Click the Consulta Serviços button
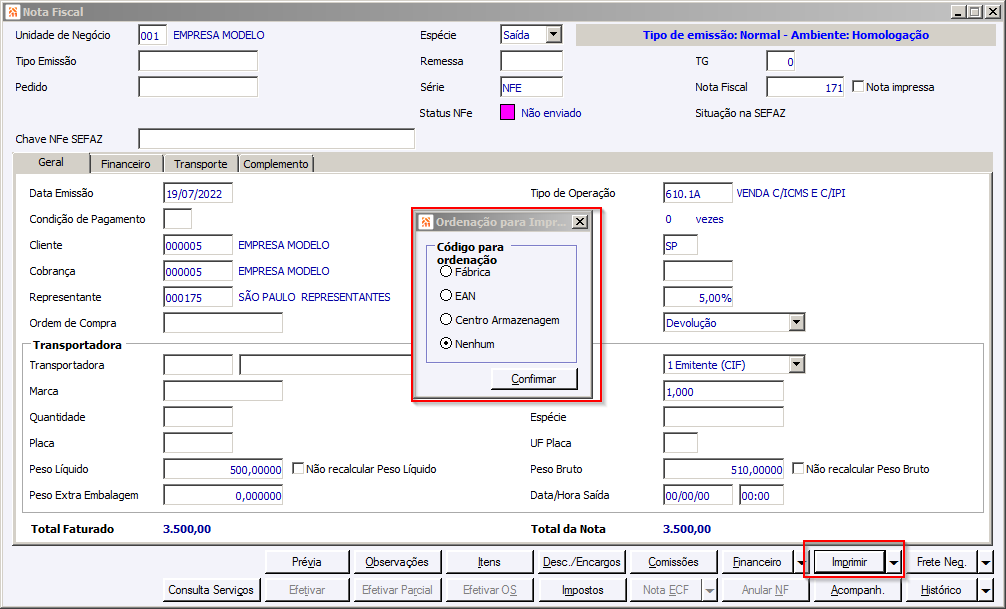Image resolution: width=1006 pixels, height=609 pixels. 211,590
